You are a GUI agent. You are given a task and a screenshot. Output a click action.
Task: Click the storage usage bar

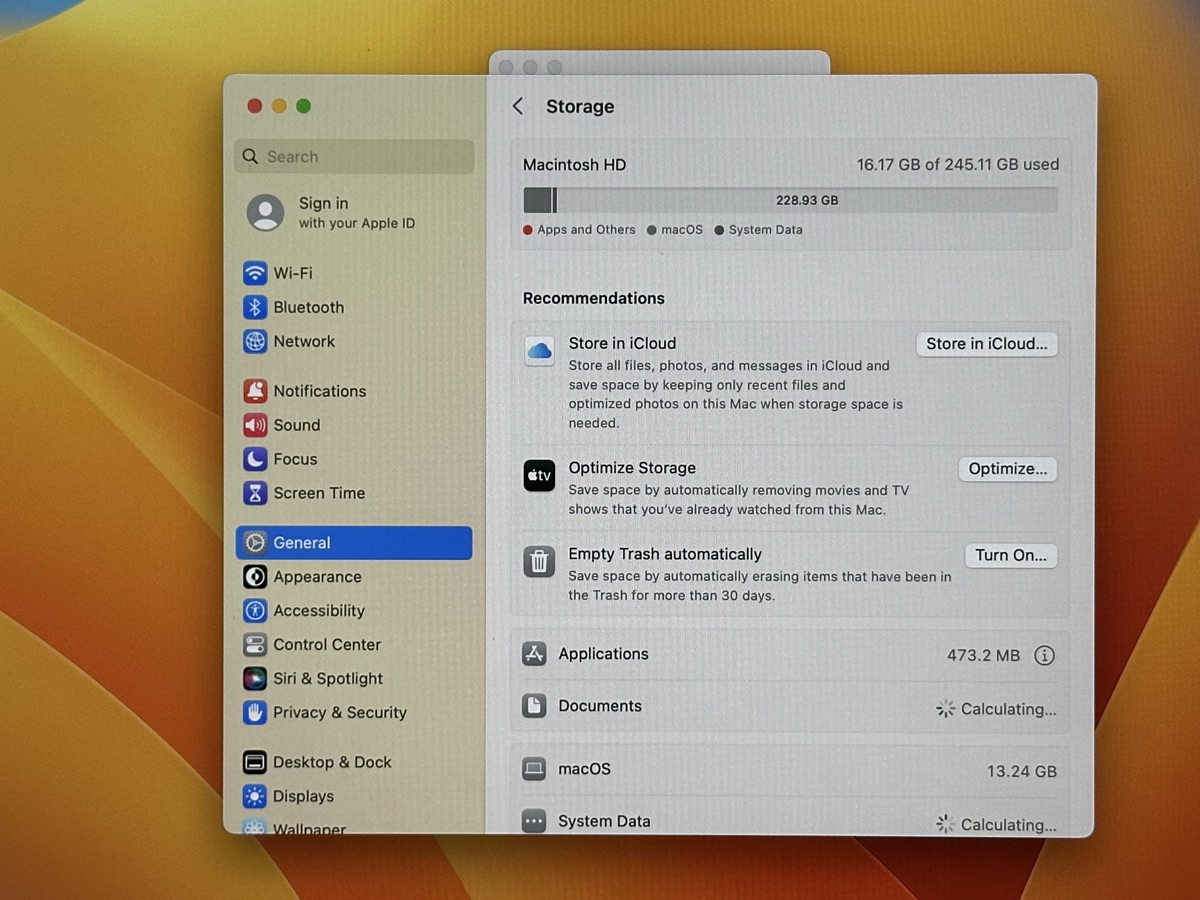click(x=790, y=200)
